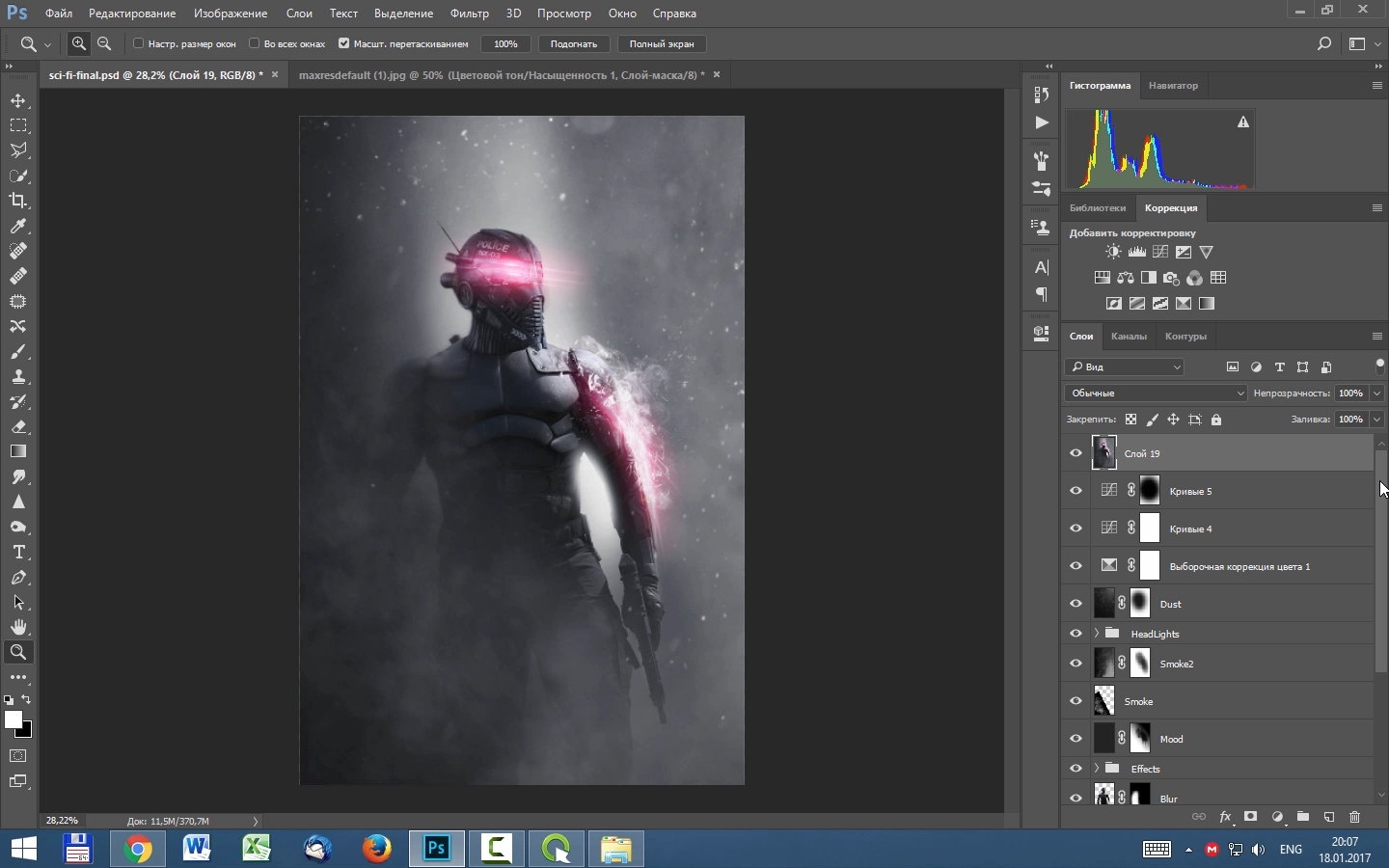Add a Curves adjustment layer

pyautogui.click(x=1160, y=253)
